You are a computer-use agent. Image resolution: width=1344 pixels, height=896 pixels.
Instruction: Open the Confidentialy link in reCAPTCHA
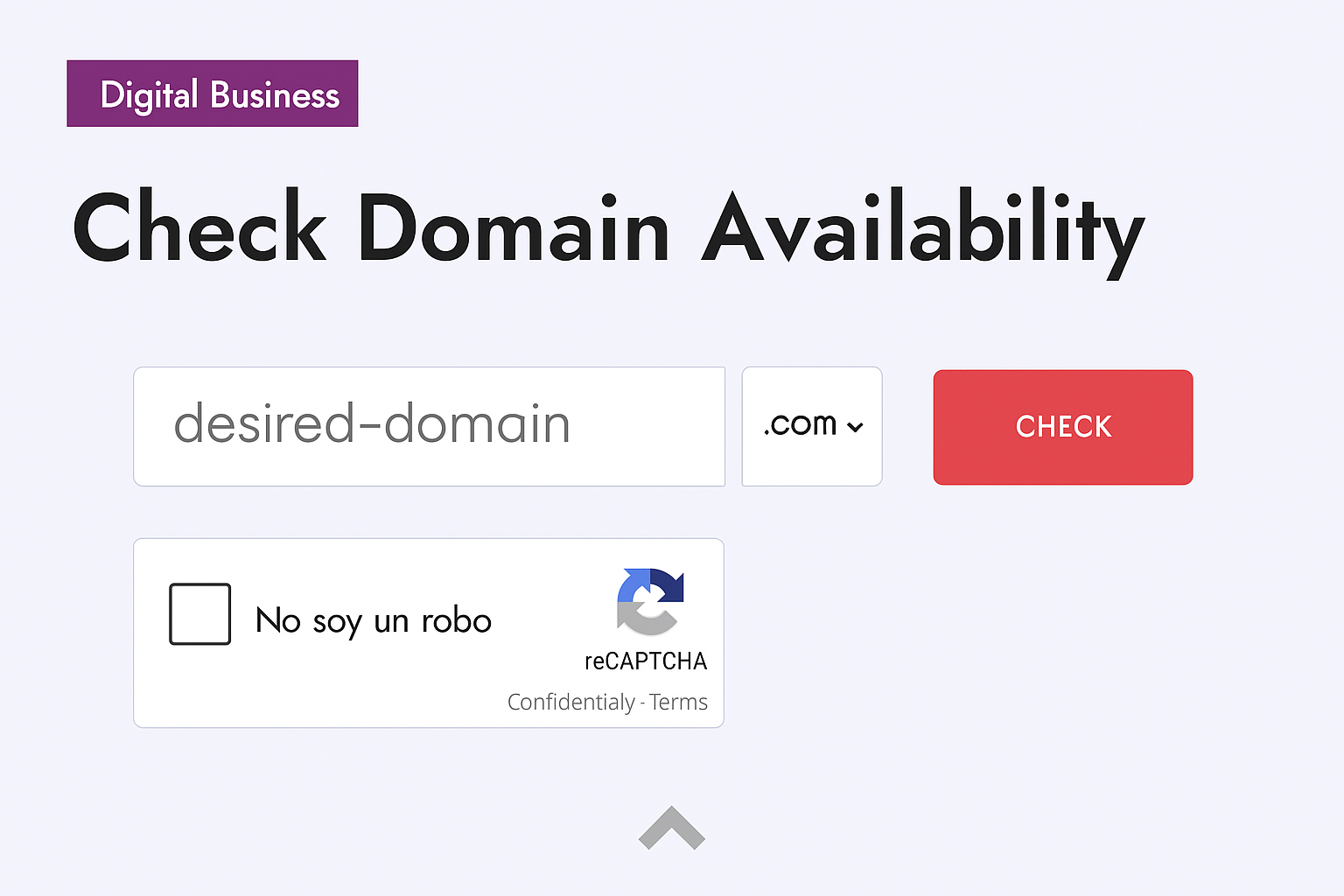(571, 702)
